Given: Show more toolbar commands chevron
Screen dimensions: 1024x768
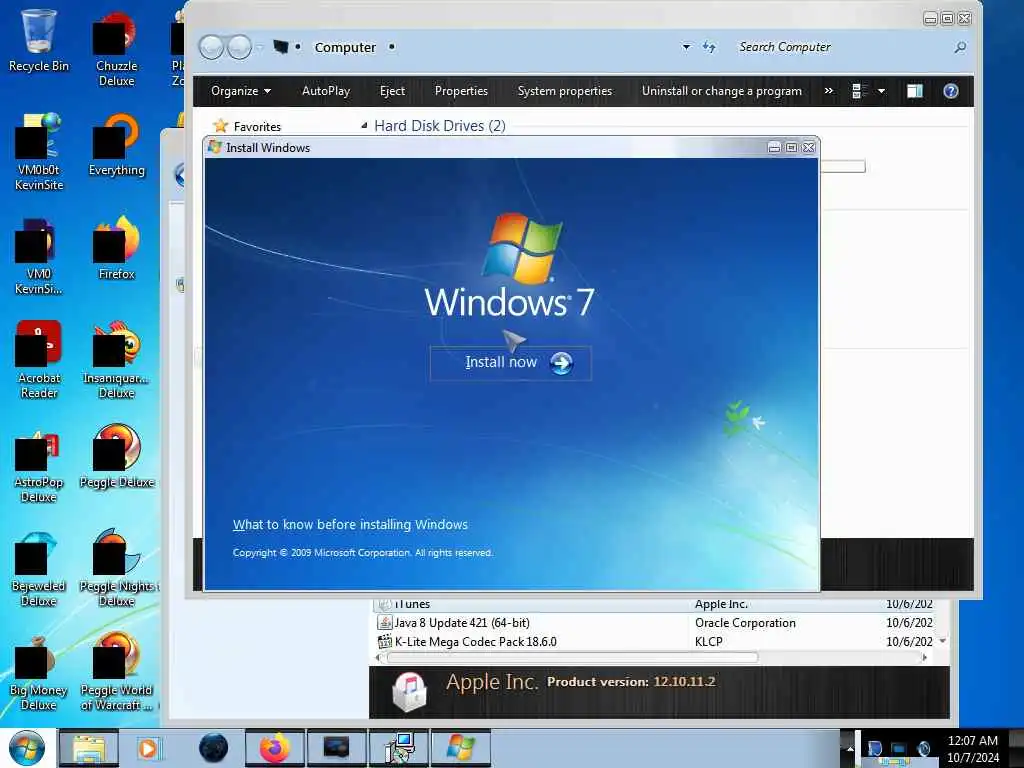Looking at the screenshot, I should [x=829, y=91].
